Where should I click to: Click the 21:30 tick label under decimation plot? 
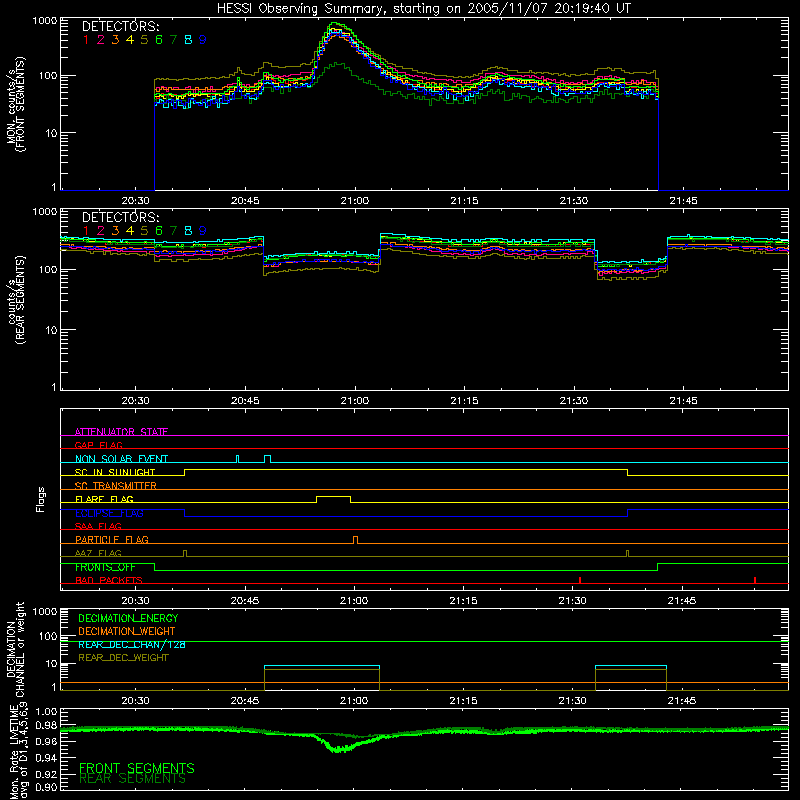pyautogui.click(x=572, y=701)
